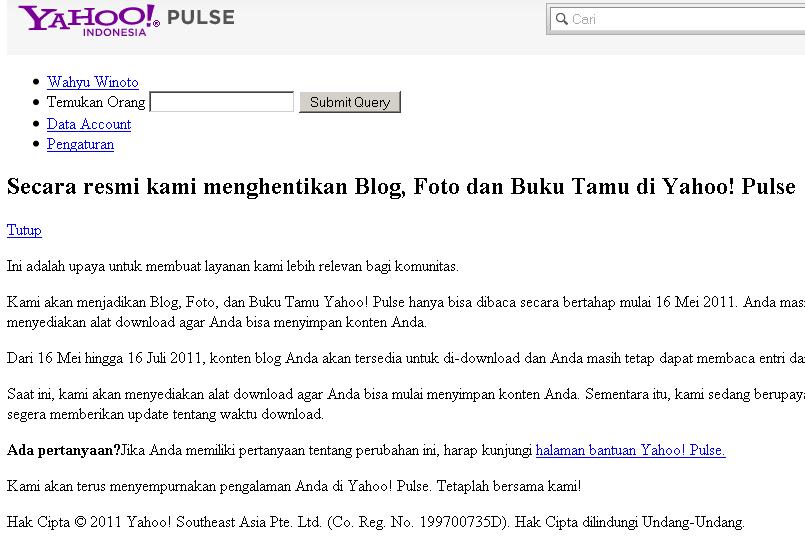Click the sentence 'Tetaplah bersama kami!'
Screen dimensions: 805x543
click(509, 486)
